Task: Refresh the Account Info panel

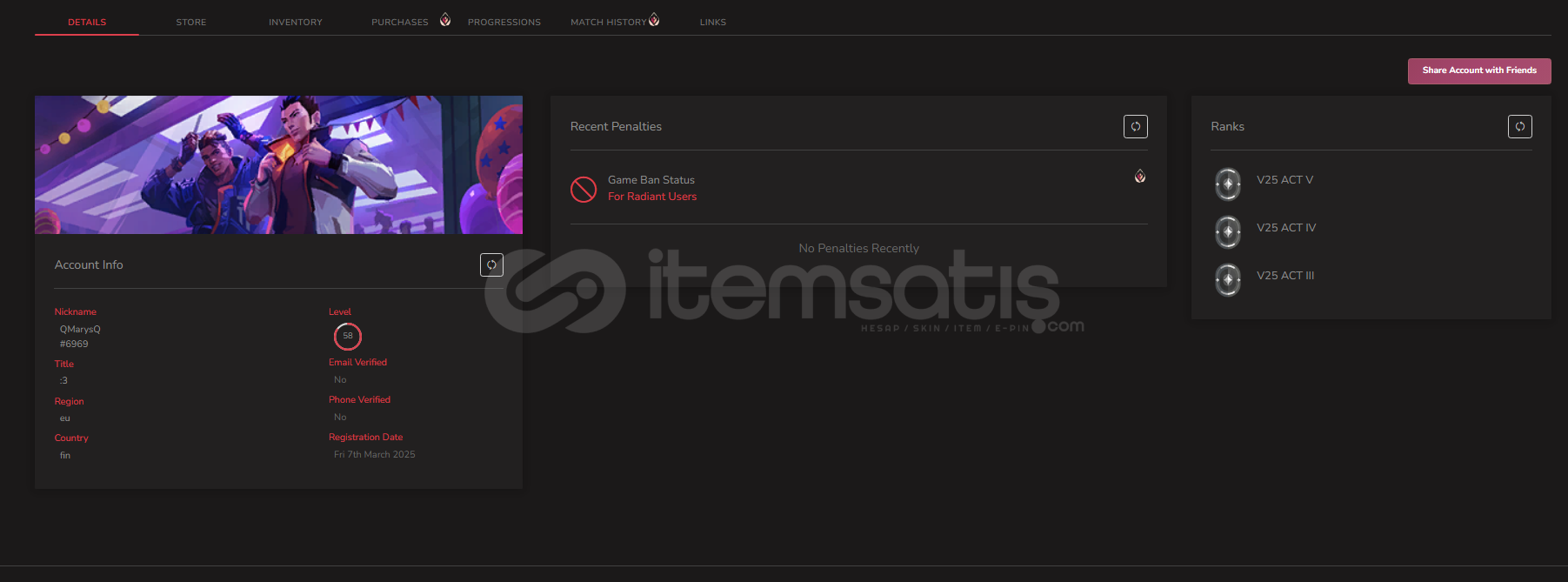Action: tap(491, 265)
